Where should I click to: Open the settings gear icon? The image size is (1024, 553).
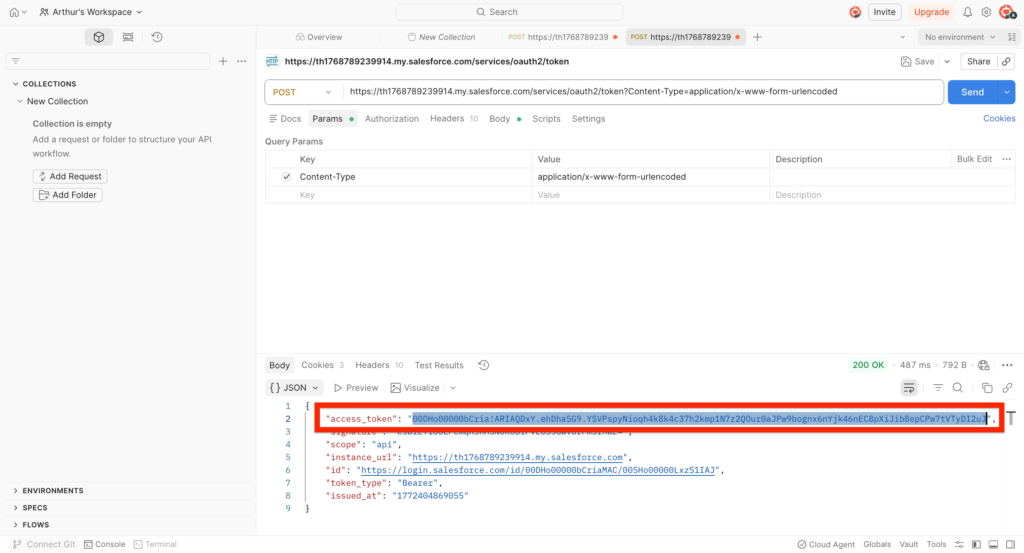point(986,12)
